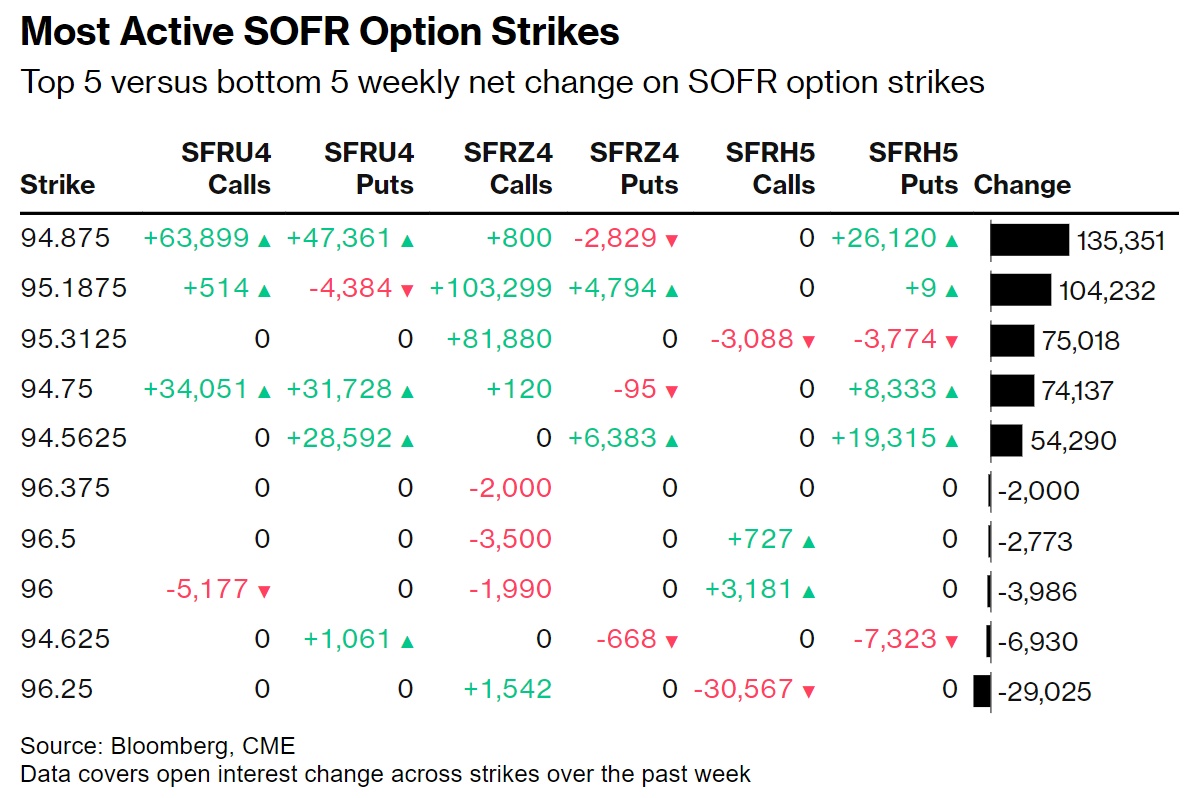Click the red down arrow beside -30,567
The image size is (1186, 798).
(x=808, y=691)
